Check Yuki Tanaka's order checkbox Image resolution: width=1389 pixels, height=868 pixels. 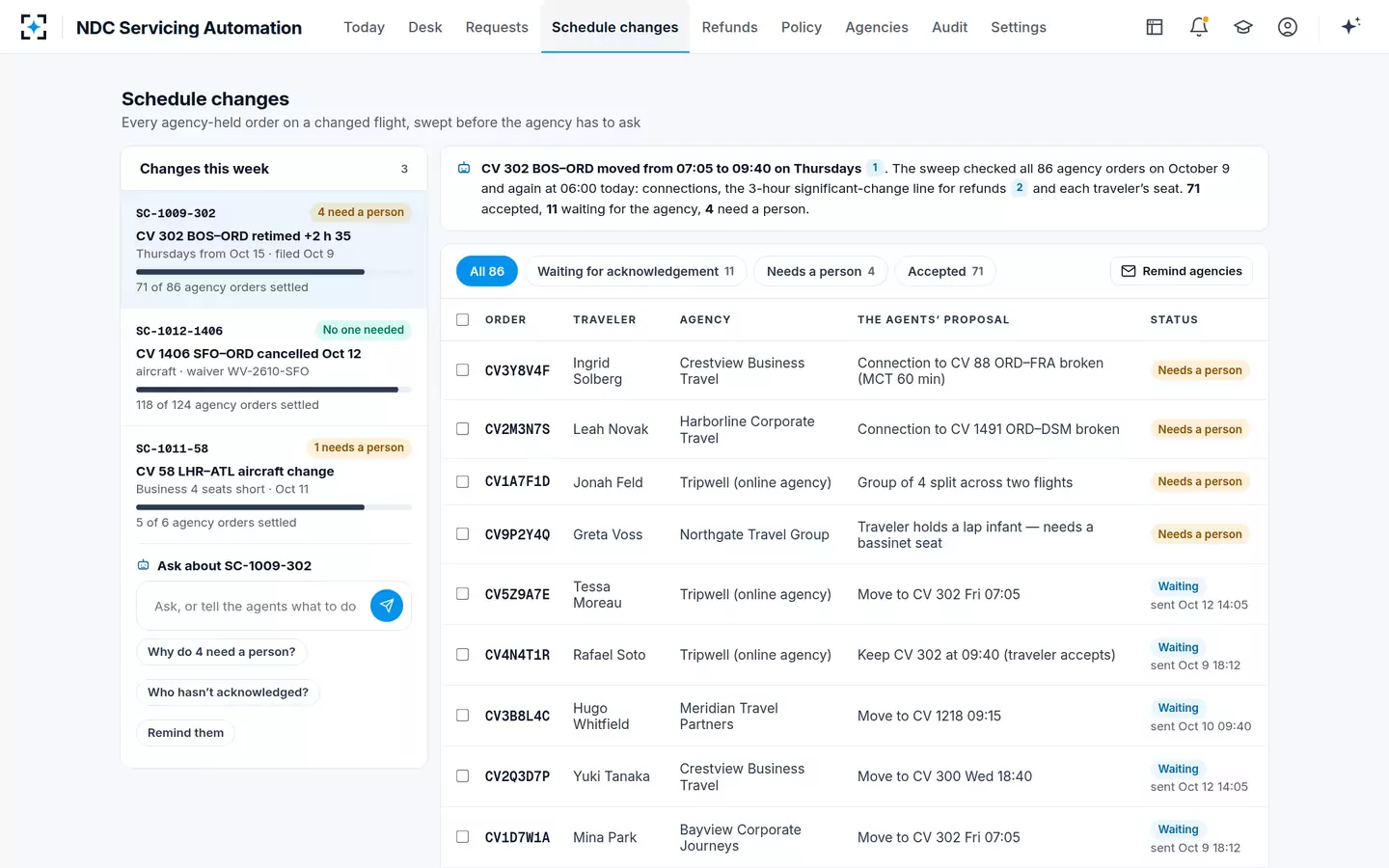click(x=463, y=776)
